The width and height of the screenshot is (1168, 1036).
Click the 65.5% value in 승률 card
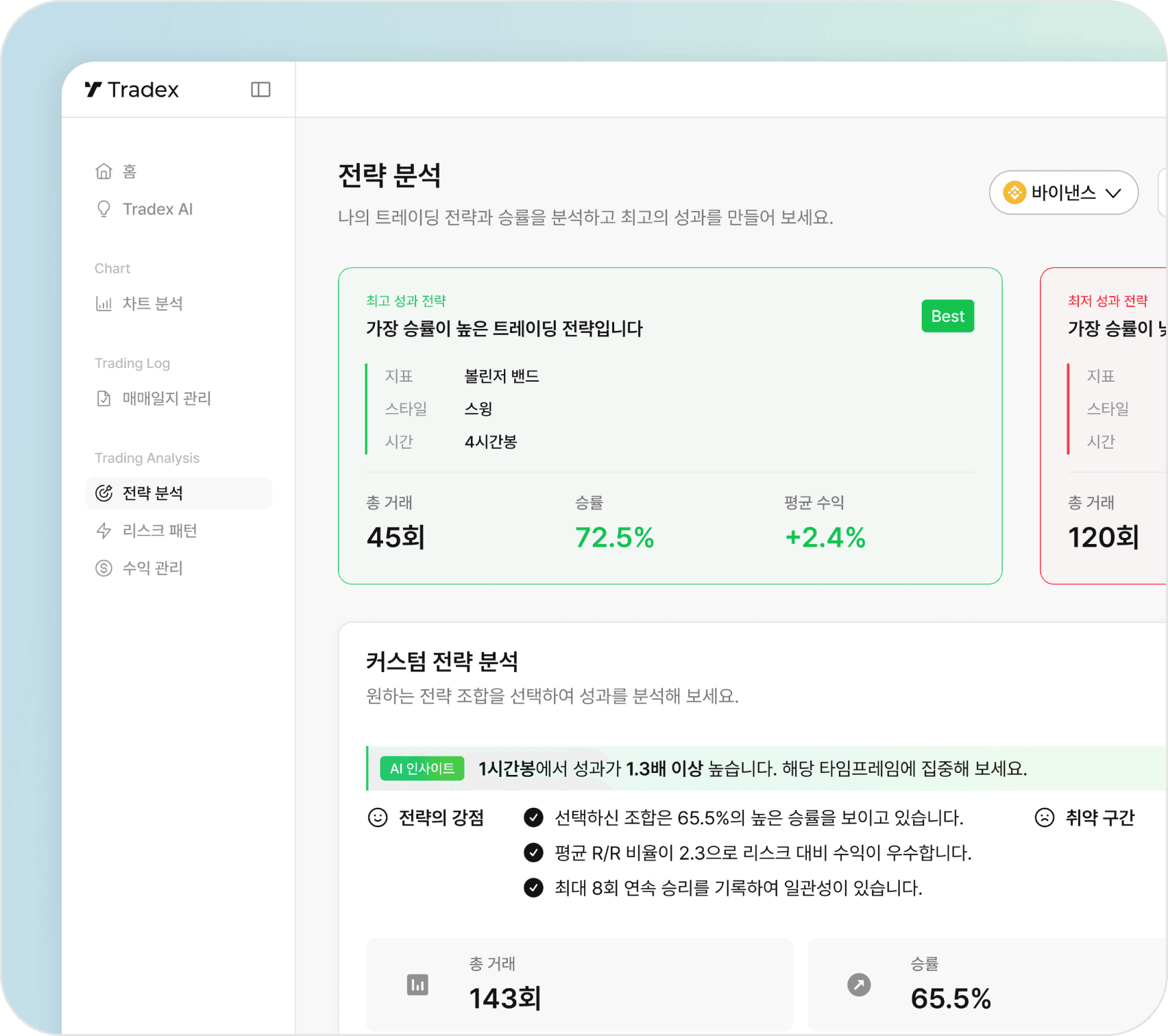(951, 998)
